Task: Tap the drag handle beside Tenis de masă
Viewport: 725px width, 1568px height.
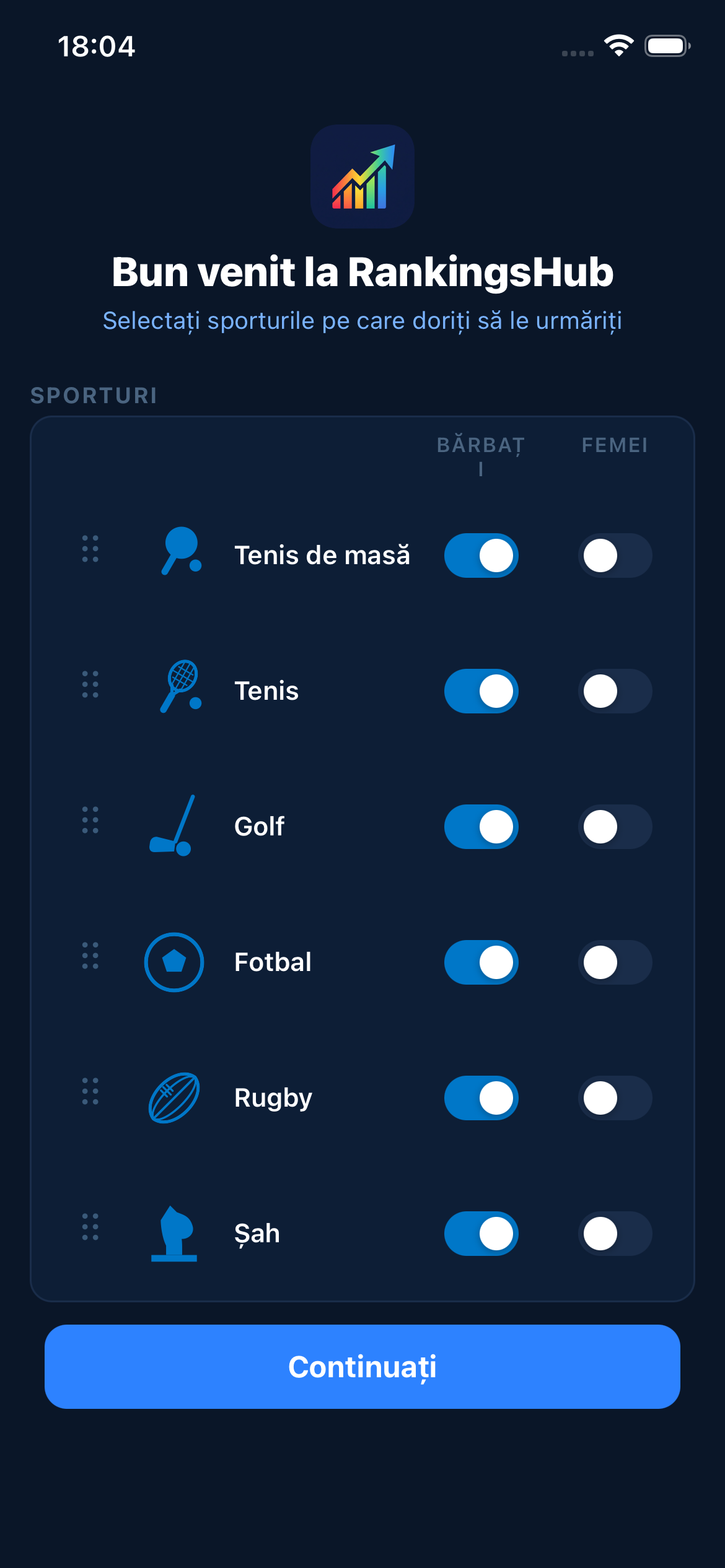Action: tap(90, 549)
